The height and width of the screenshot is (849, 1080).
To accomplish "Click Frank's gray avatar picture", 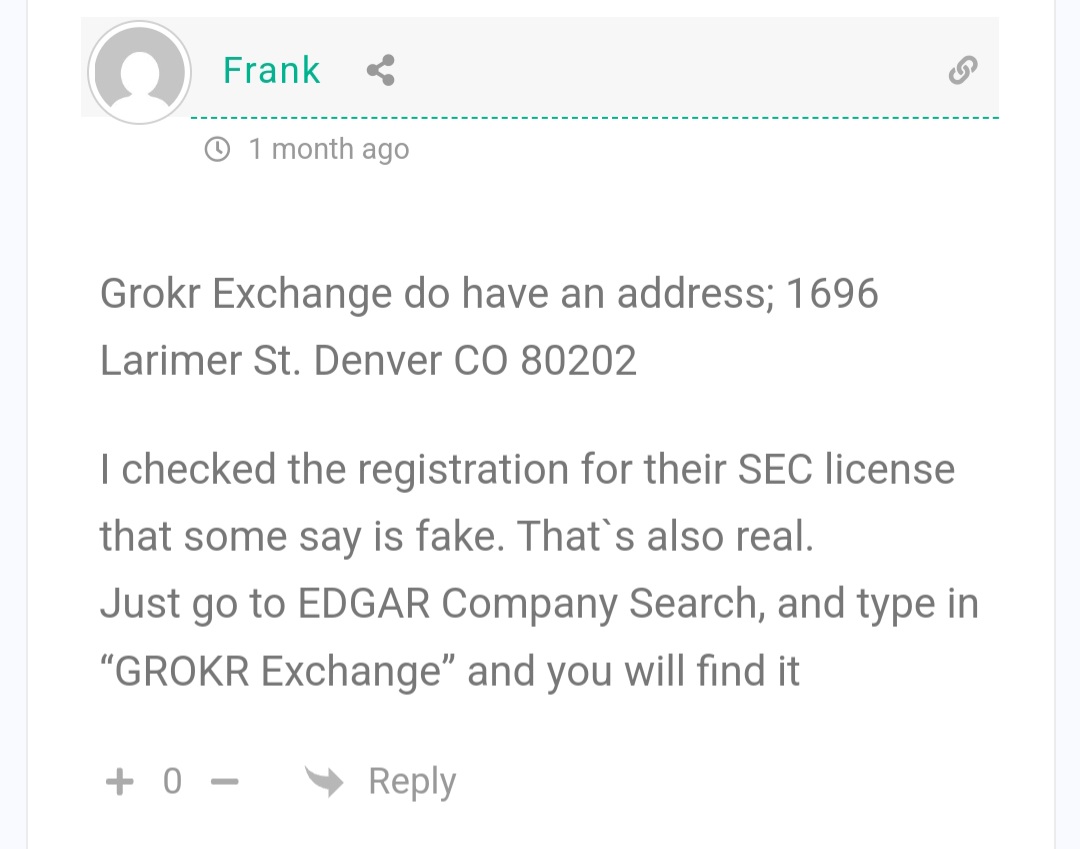I will (x=138, y=73).
